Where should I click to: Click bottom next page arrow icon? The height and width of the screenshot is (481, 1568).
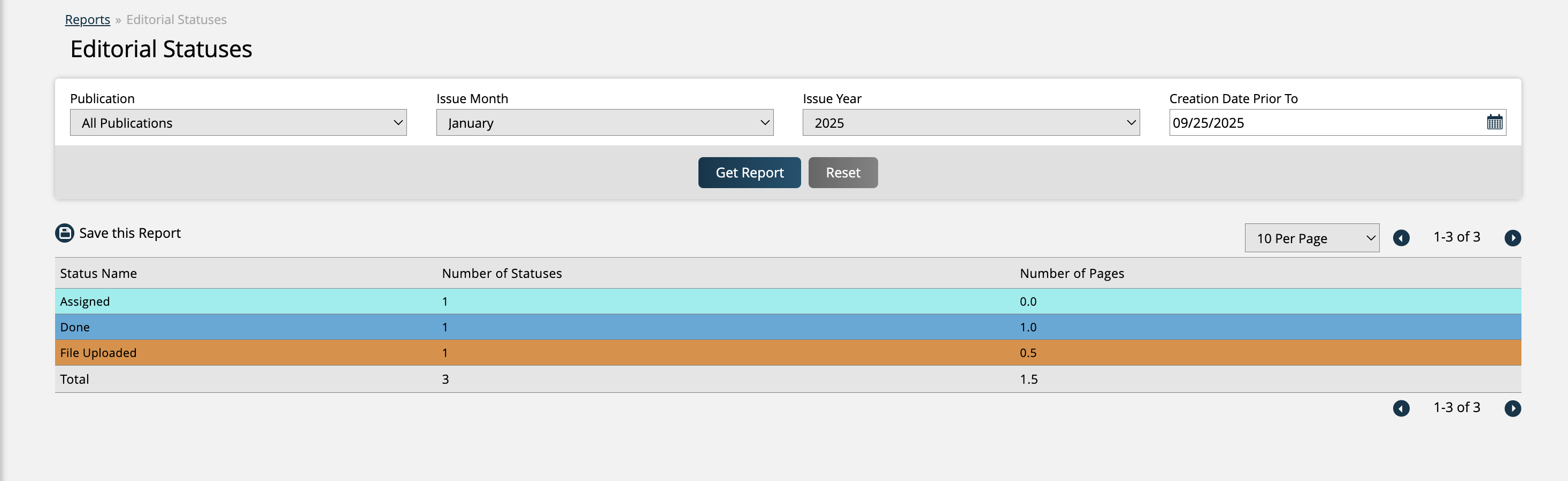[x=1512, y=408]
